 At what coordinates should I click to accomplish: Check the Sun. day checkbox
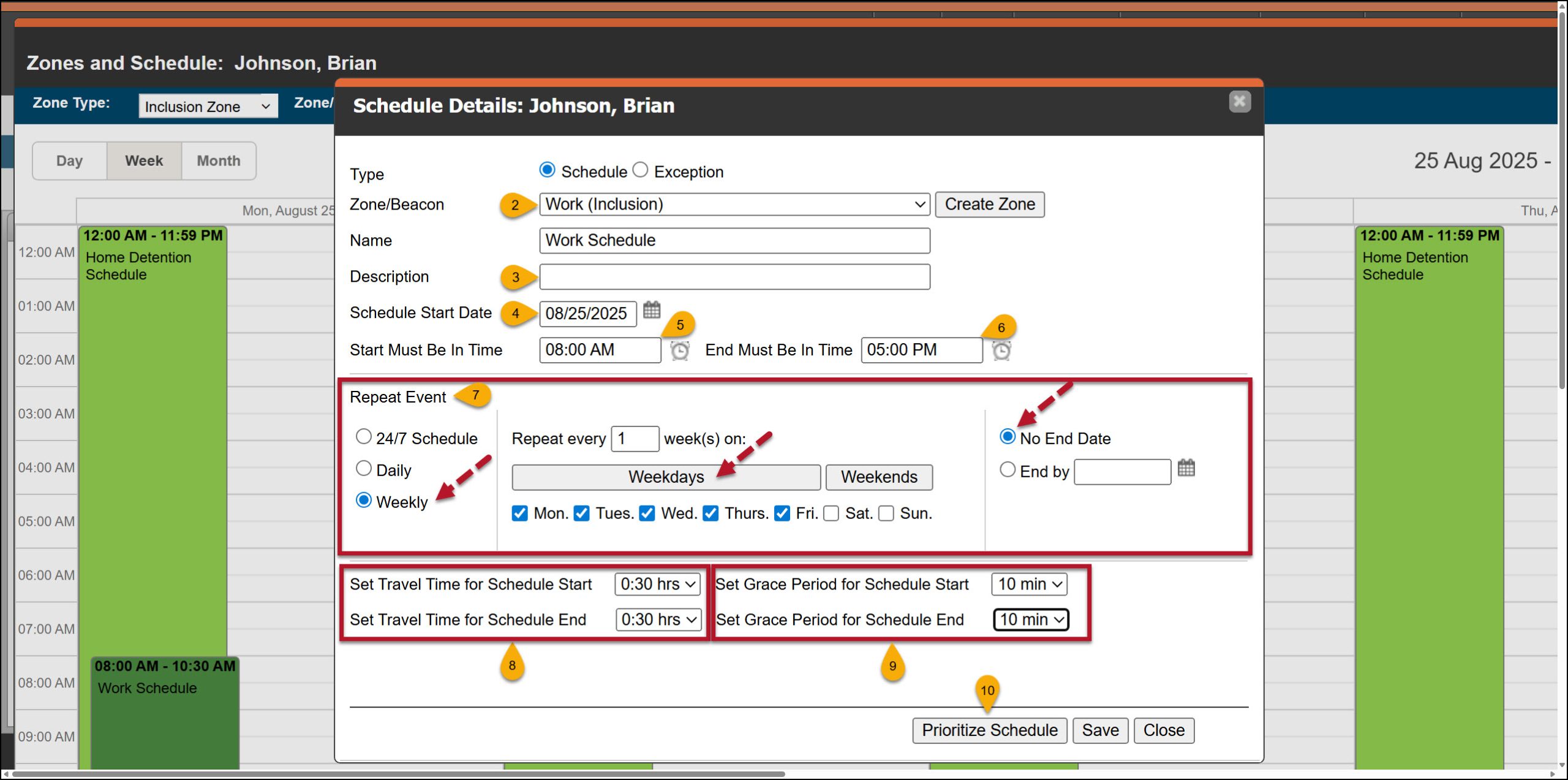tap(886, 513)
